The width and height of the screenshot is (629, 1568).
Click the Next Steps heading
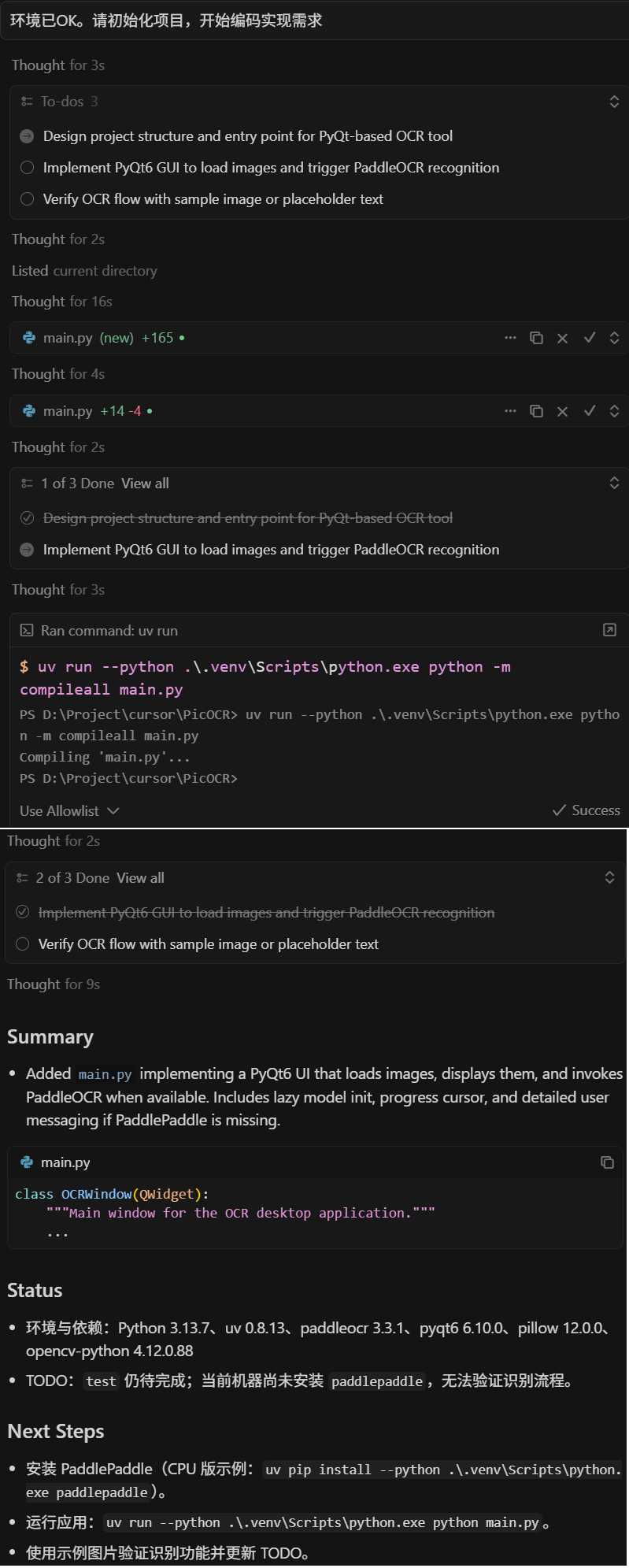tap(56, 1432)
